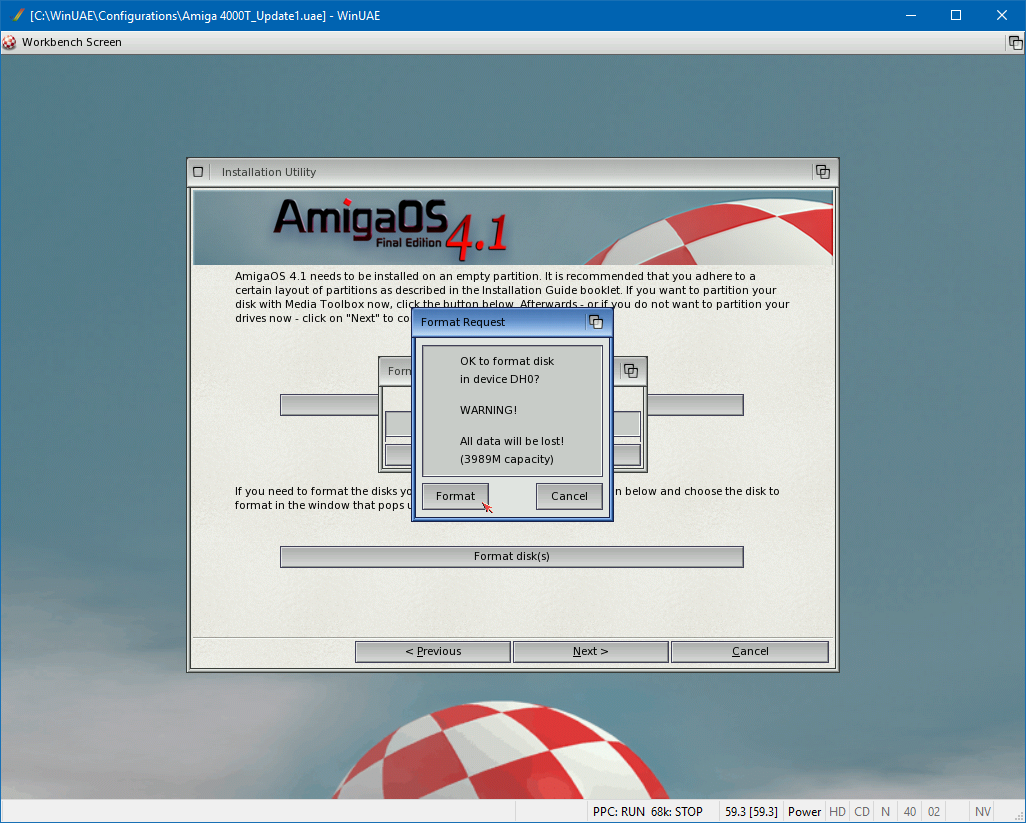The height and width of the screenshot is (823, 1026).
Task: Click depth gadget of the window behind dialog
Action: pos(630,371)
